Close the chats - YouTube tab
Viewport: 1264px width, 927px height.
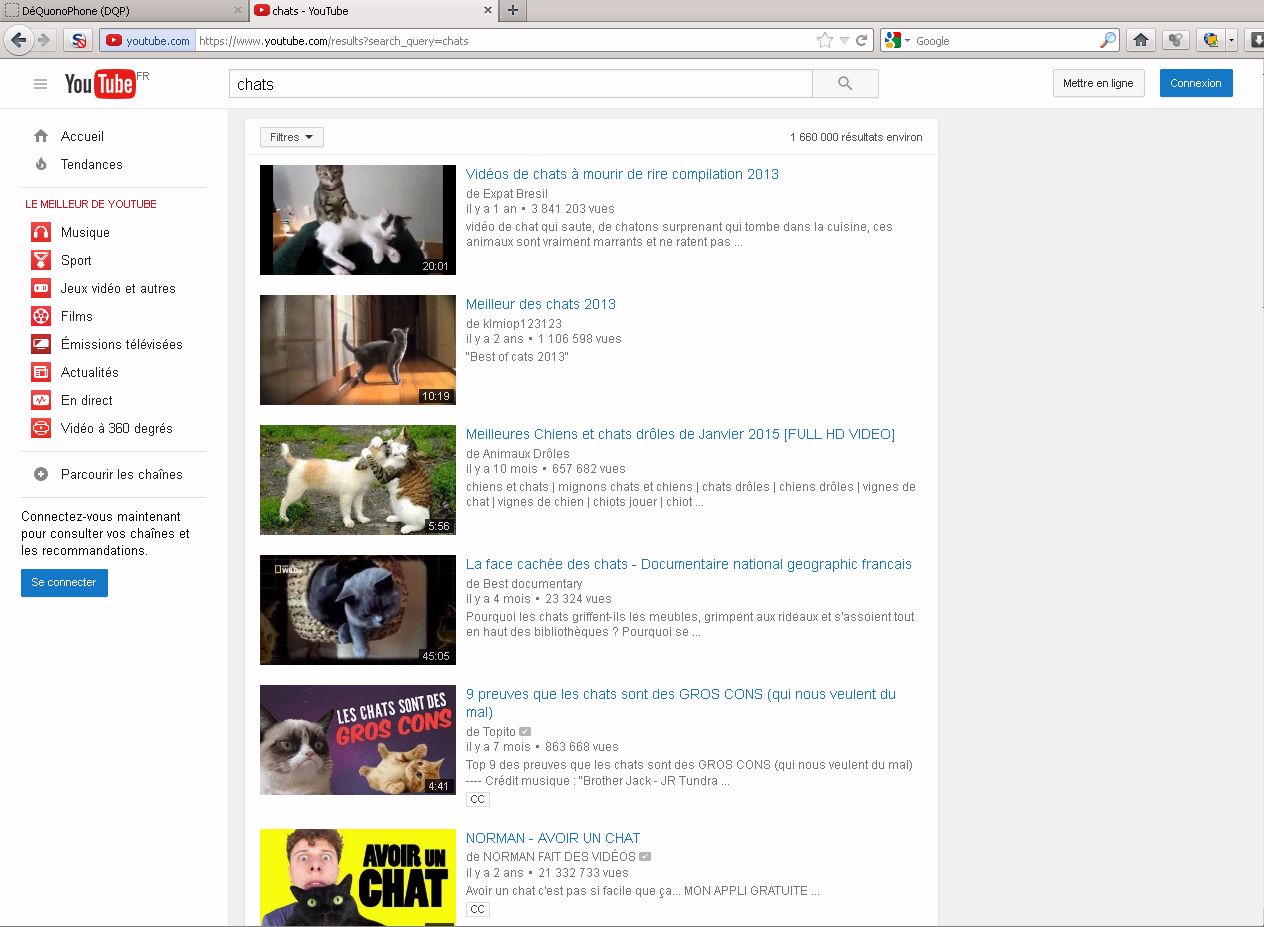pos(488,10)
